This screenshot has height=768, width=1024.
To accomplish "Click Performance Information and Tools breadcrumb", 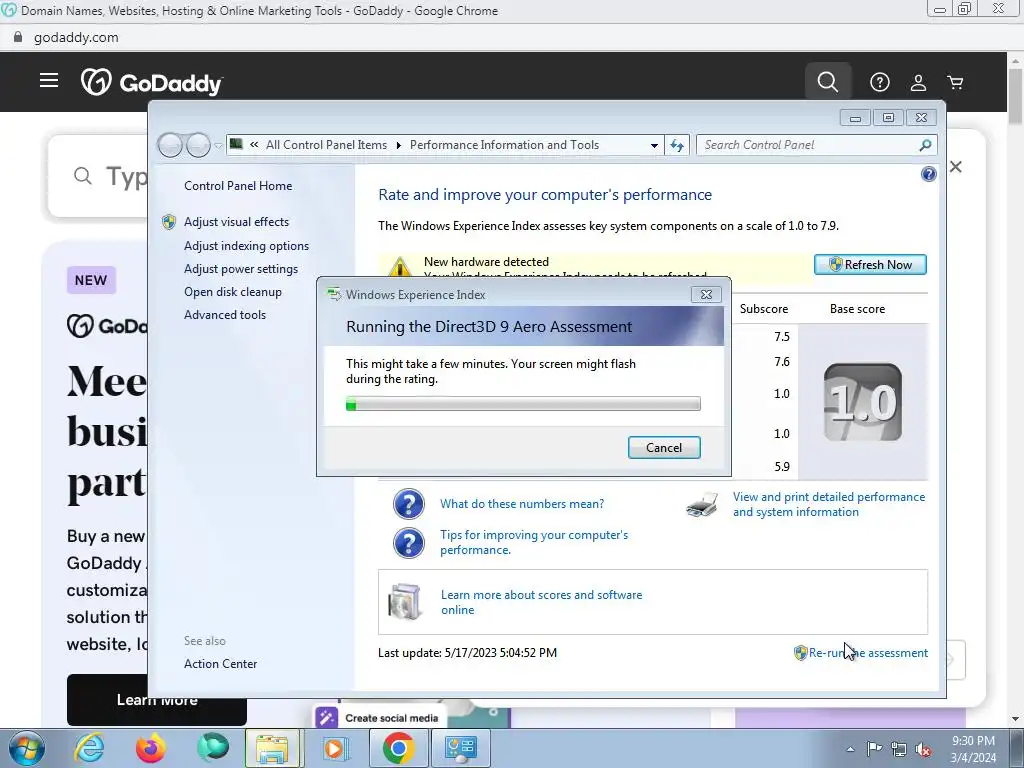I will 504,145.
